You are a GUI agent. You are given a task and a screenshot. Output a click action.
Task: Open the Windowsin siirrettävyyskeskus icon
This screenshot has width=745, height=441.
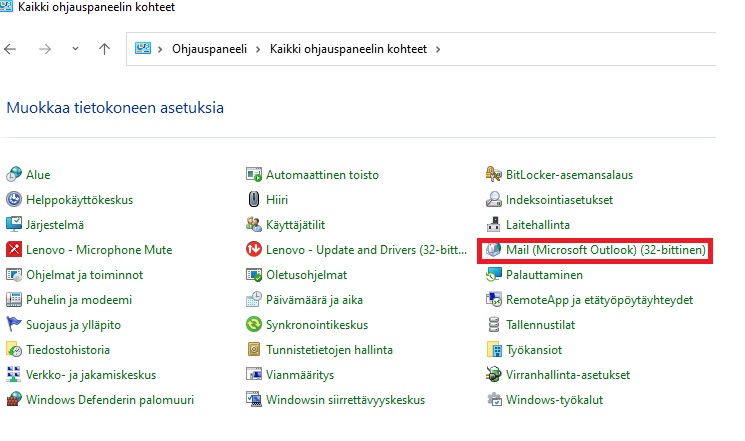pyautogui.click(x=254, y=400)
